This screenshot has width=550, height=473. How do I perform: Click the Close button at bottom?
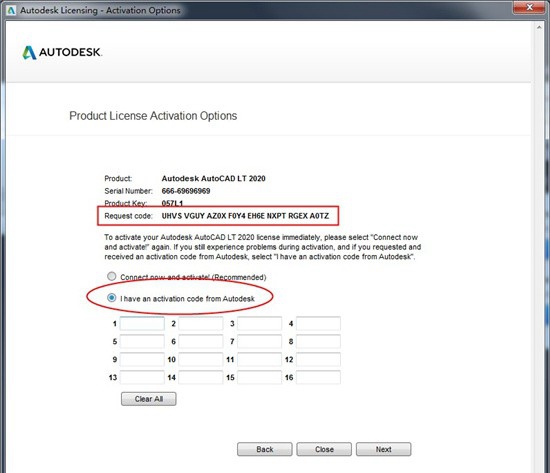pyautogui.click(x=324, y=449)
